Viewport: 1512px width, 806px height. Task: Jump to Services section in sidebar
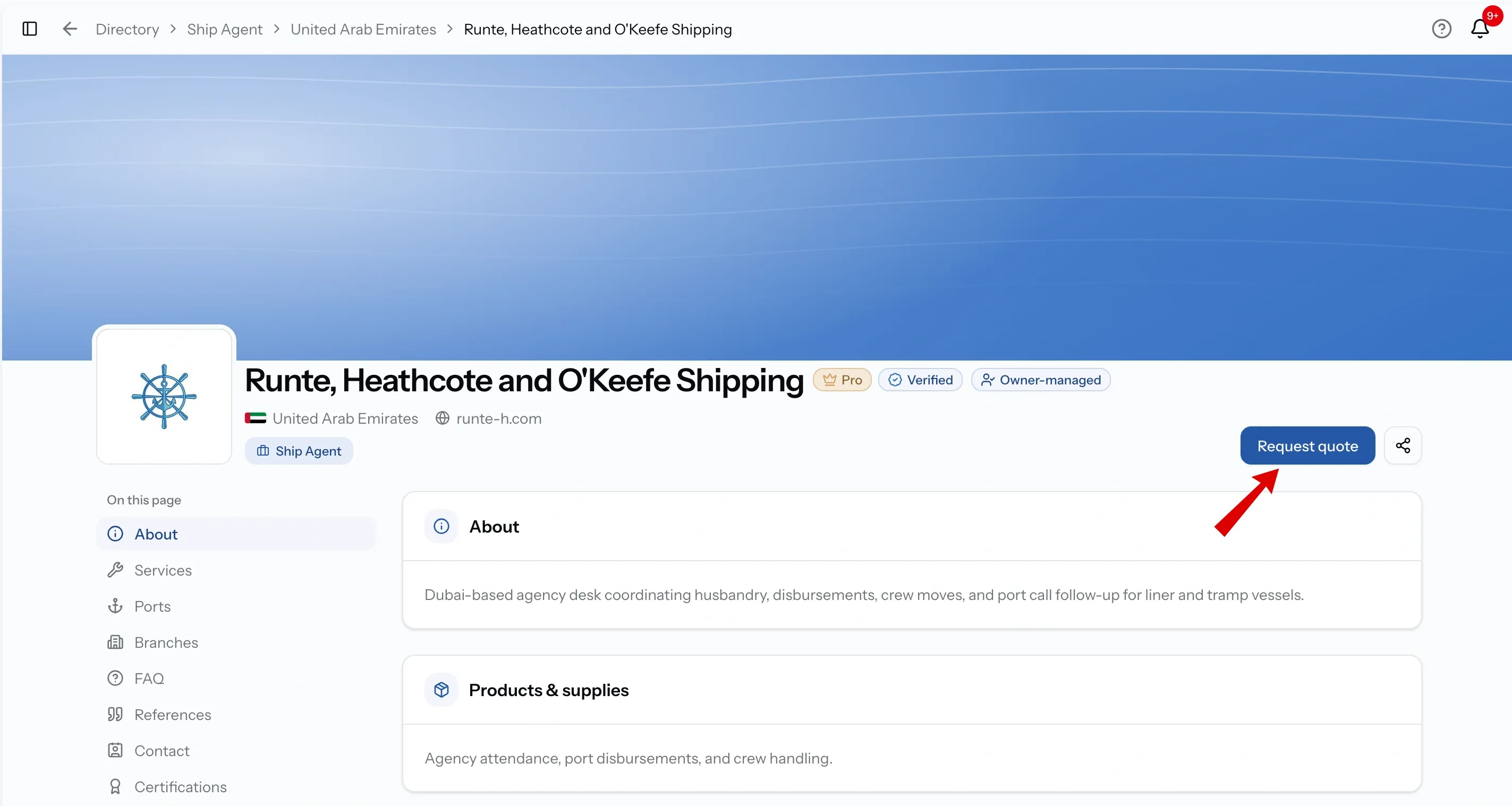pos(236,570)
